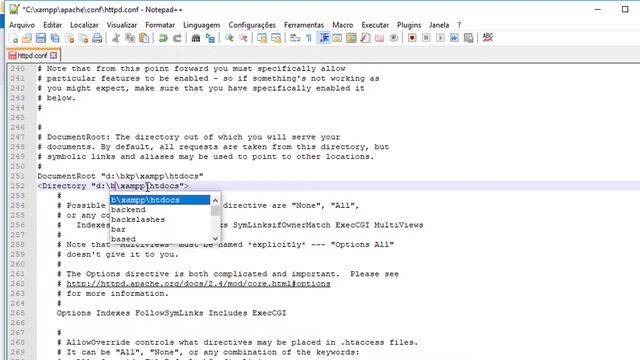Open the Janela menu

pyautogui.click(x=439, y=25)
